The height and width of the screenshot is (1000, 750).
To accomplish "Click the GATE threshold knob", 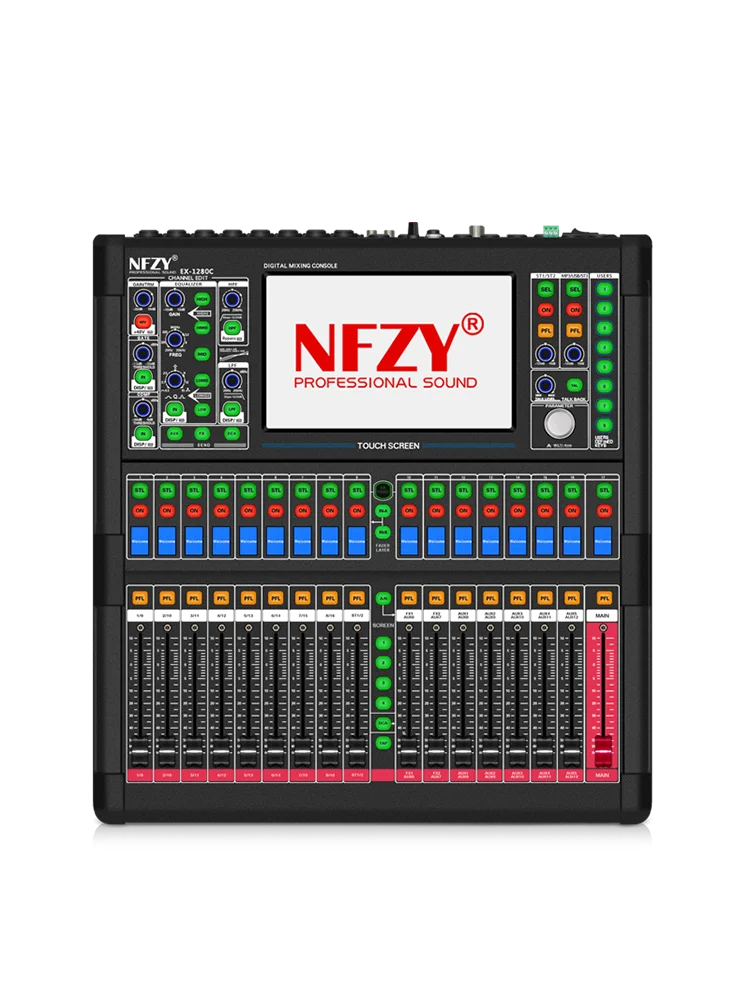I will tap(143, 353).
